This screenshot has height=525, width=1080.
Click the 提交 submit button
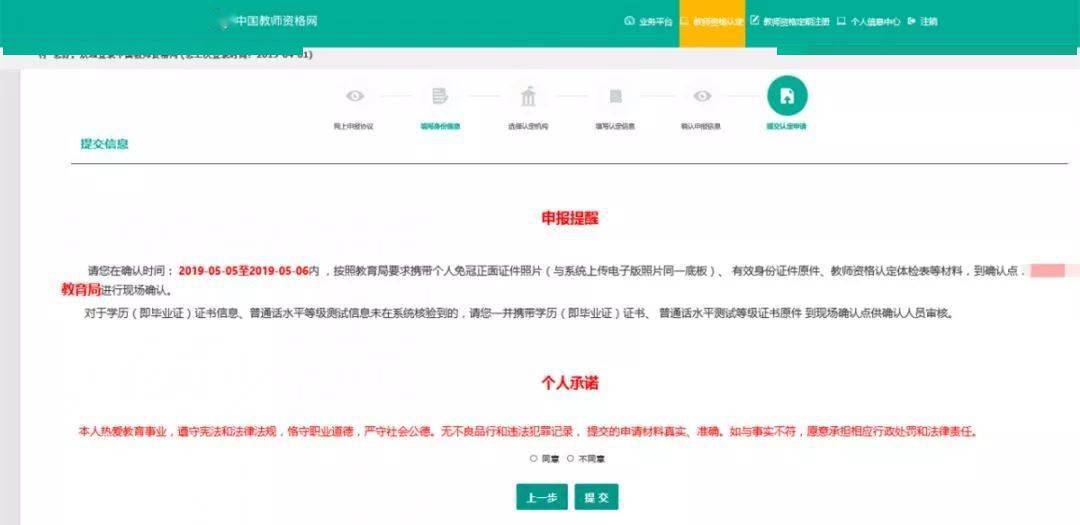click(596, 497)
